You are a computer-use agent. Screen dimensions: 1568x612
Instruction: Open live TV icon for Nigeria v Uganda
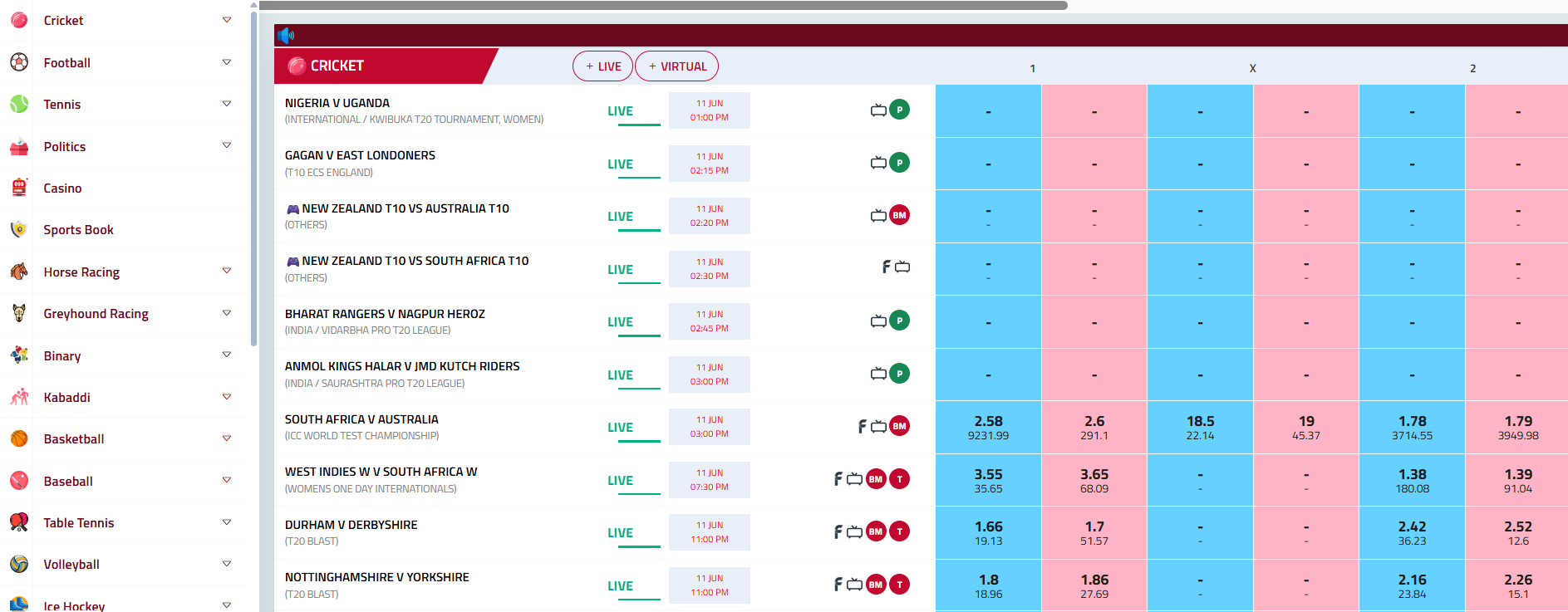click(x=877, y=110)
